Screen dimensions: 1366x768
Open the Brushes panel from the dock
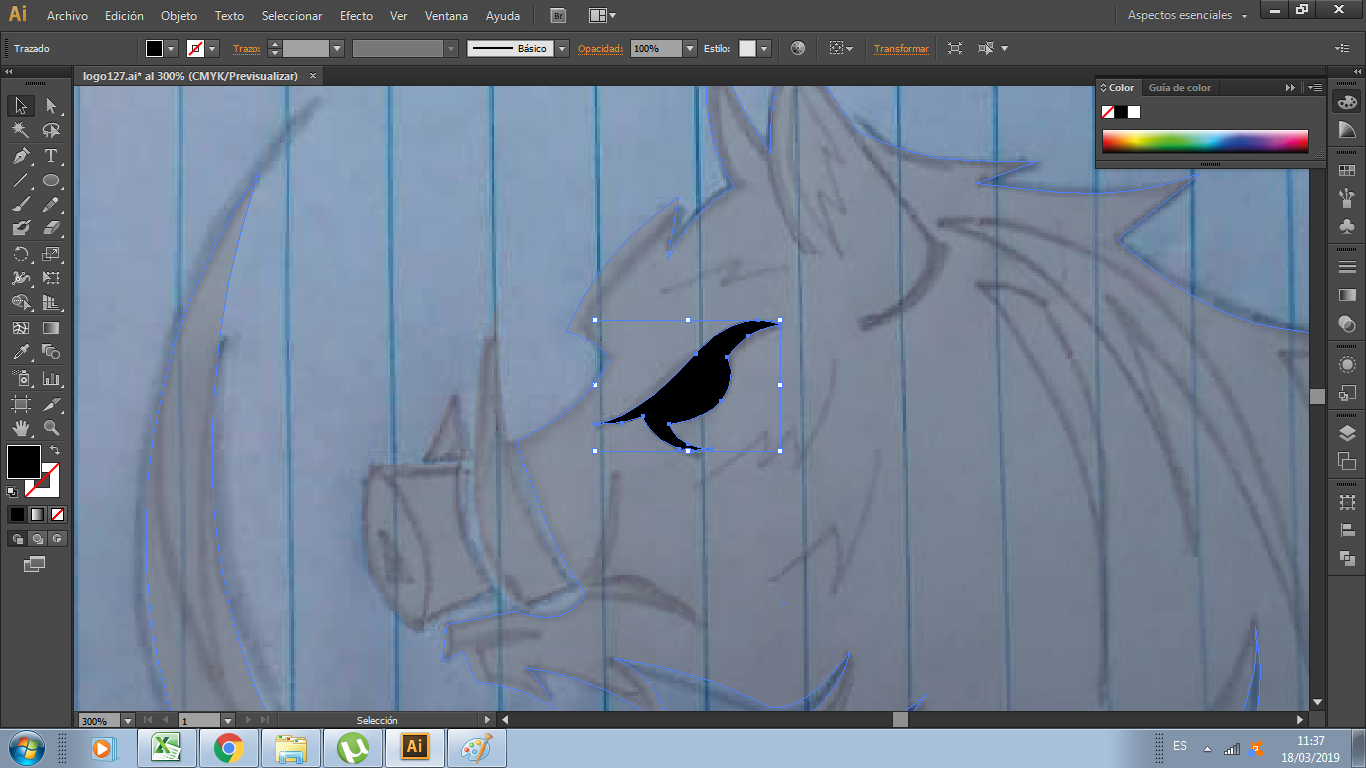point(1347,196)
